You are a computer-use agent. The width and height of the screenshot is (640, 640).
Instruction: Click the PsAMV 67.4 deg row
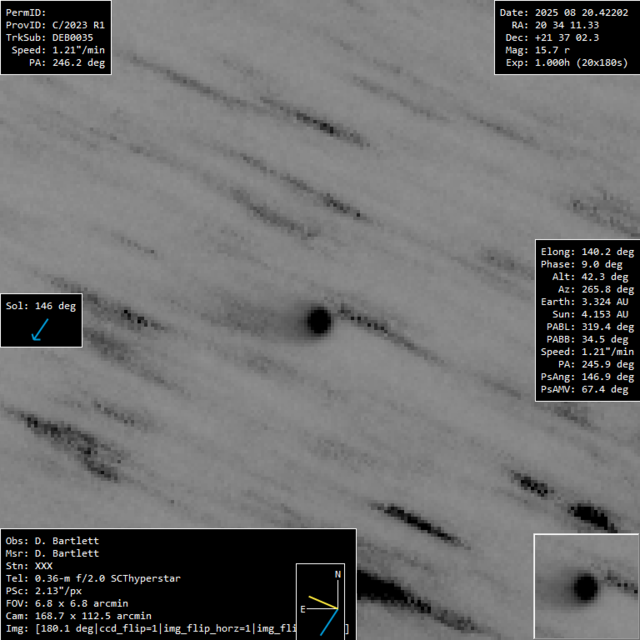(x=587, y=390)
